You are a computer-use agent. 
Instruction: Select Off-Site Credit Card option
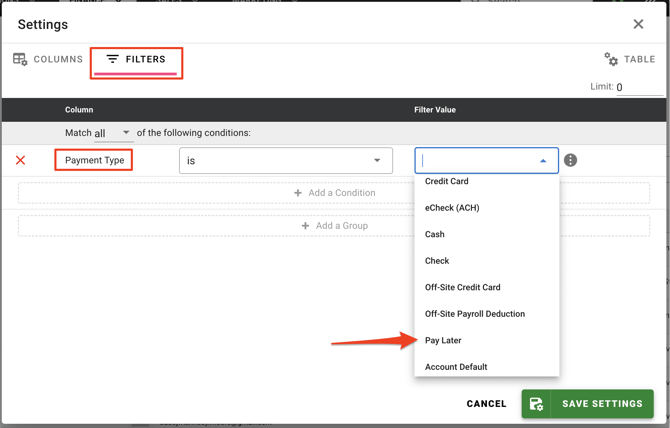462,287
